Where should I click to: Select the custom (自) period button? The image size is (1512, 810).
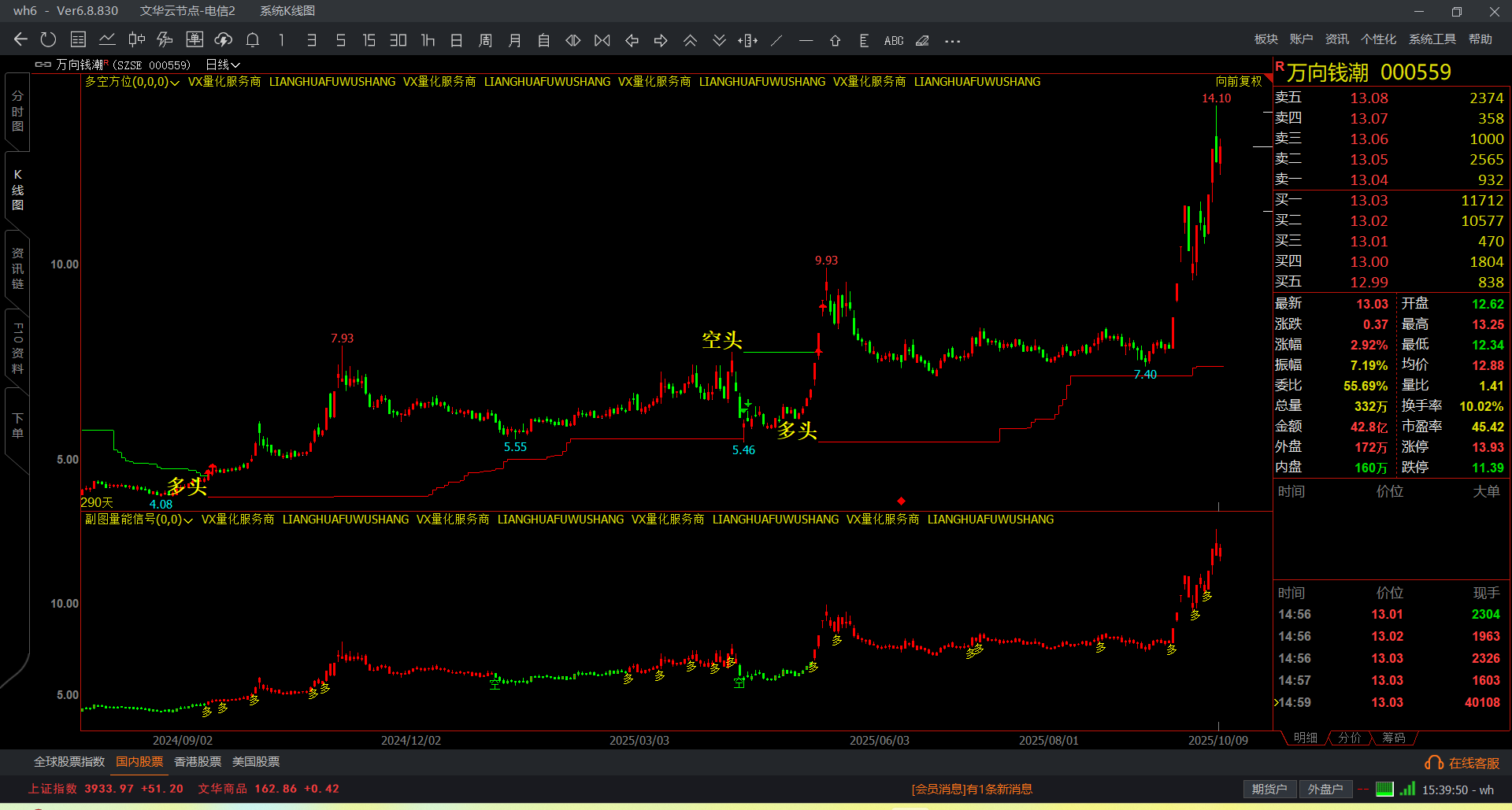point(544,40)
